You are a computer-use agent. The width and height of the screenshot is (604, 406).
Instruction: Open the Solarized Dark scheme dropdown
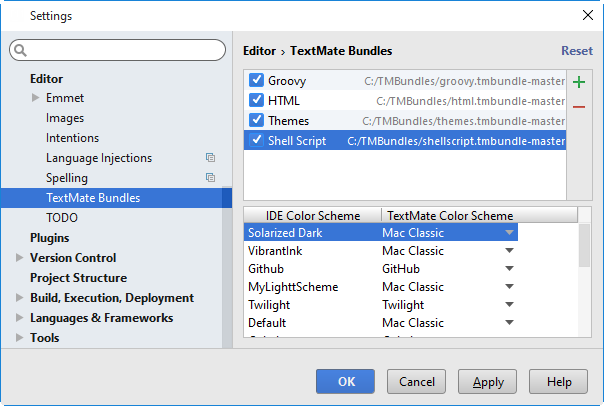pos(510,233)
